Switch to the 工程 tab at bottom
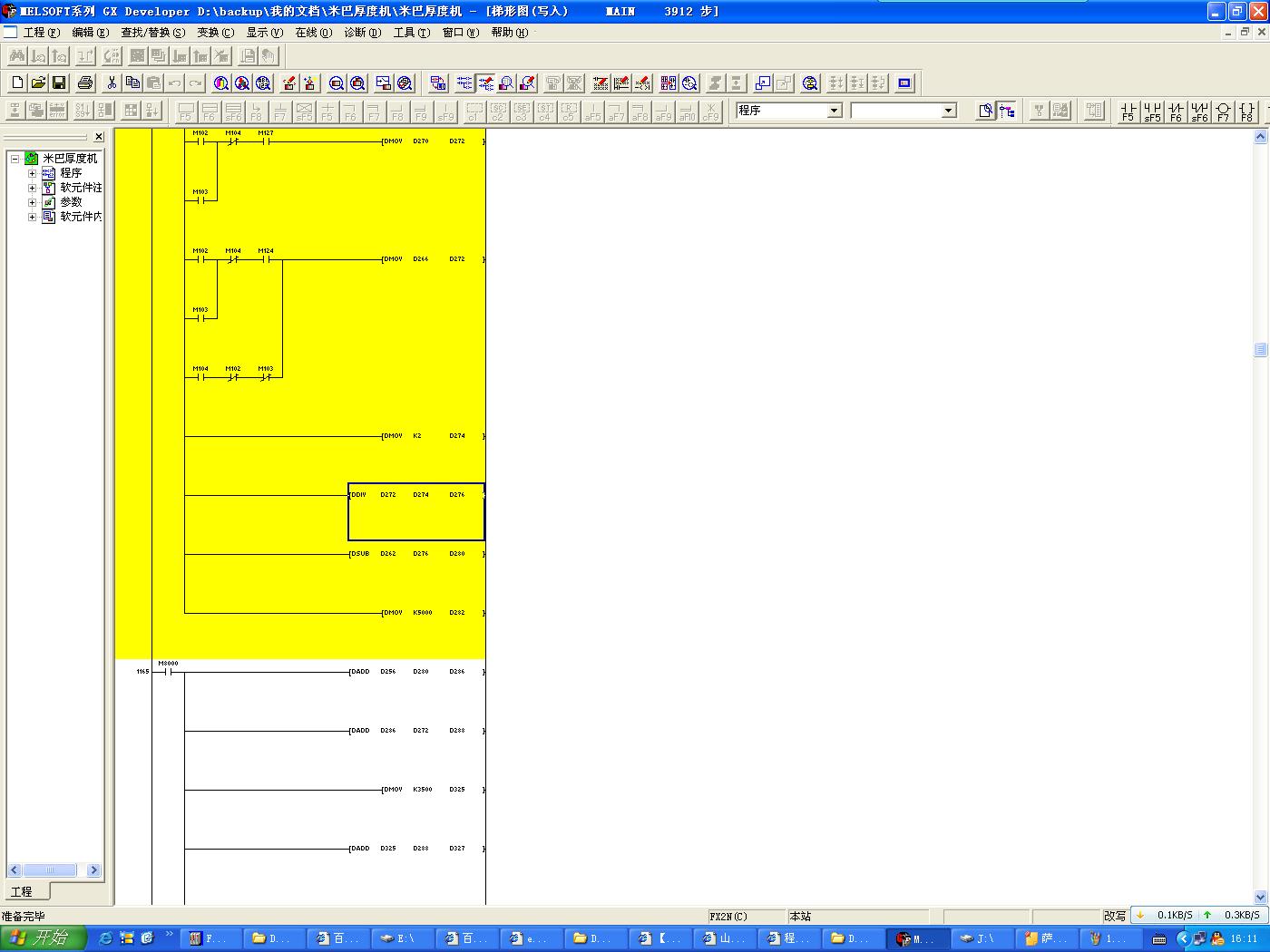The width and height of the screenshot is (1270, 952). (22, 891)
